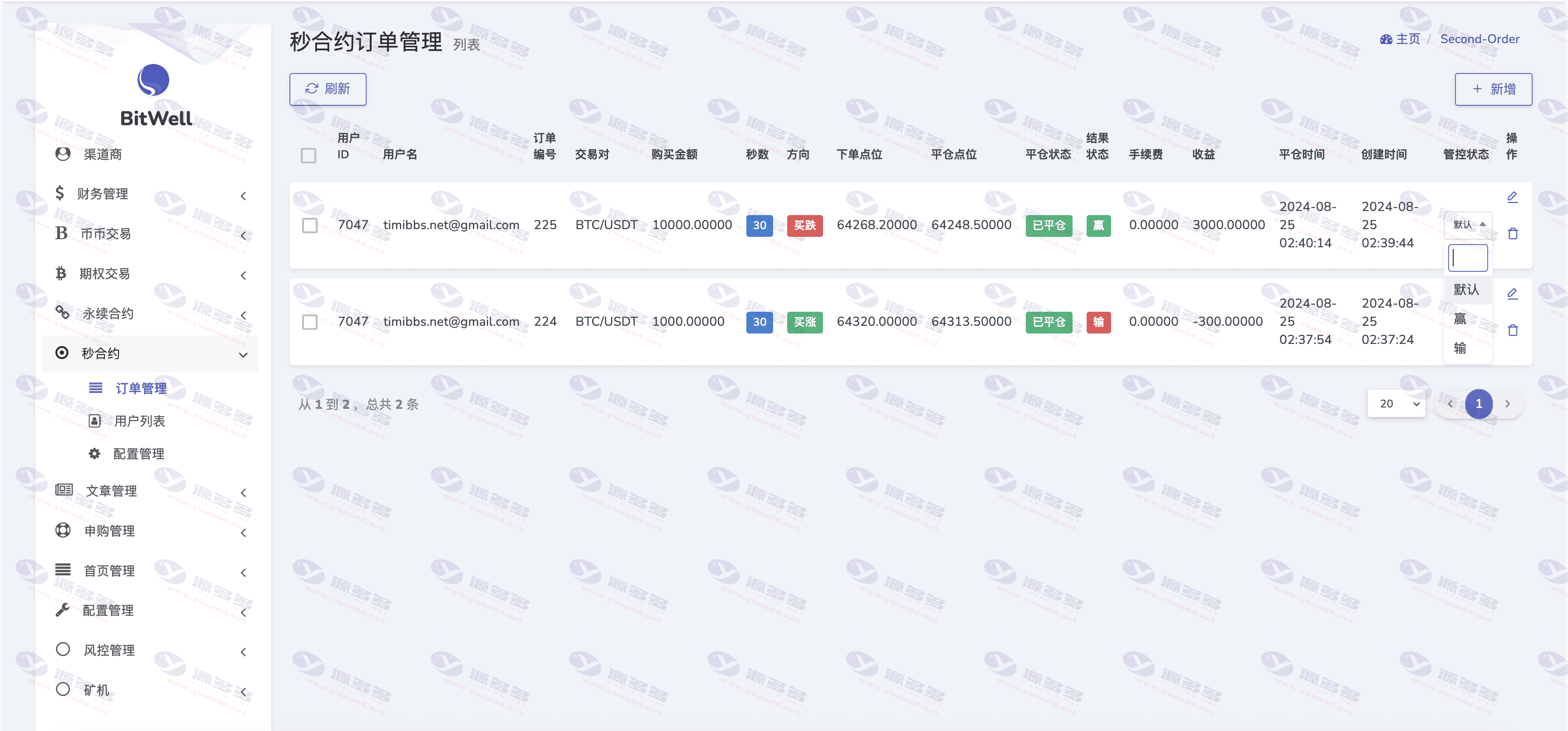Viewport: 1568px width, 731px height.
Task: Select 赢 option in control dropdown
Action: coord(1468,319)
